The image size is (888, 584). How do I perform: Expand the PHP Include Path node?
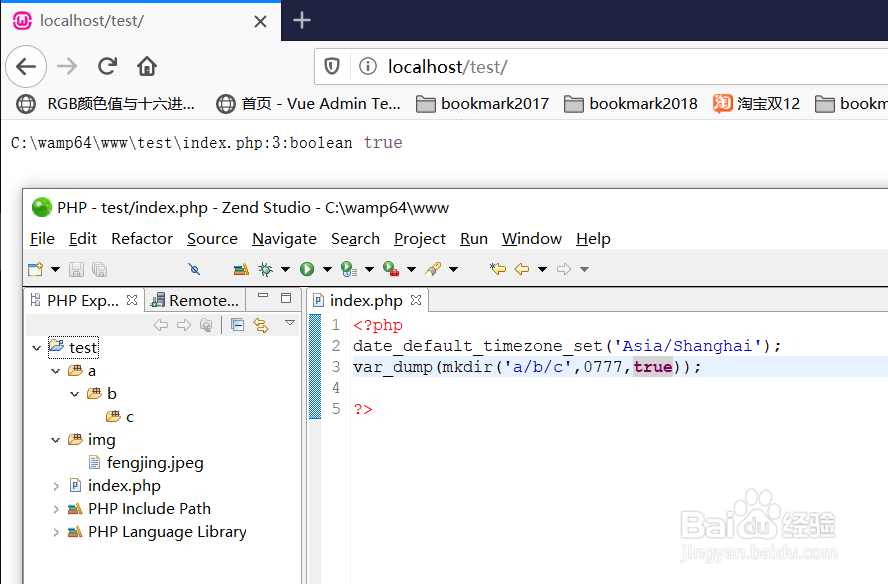[x=56, y=509]
